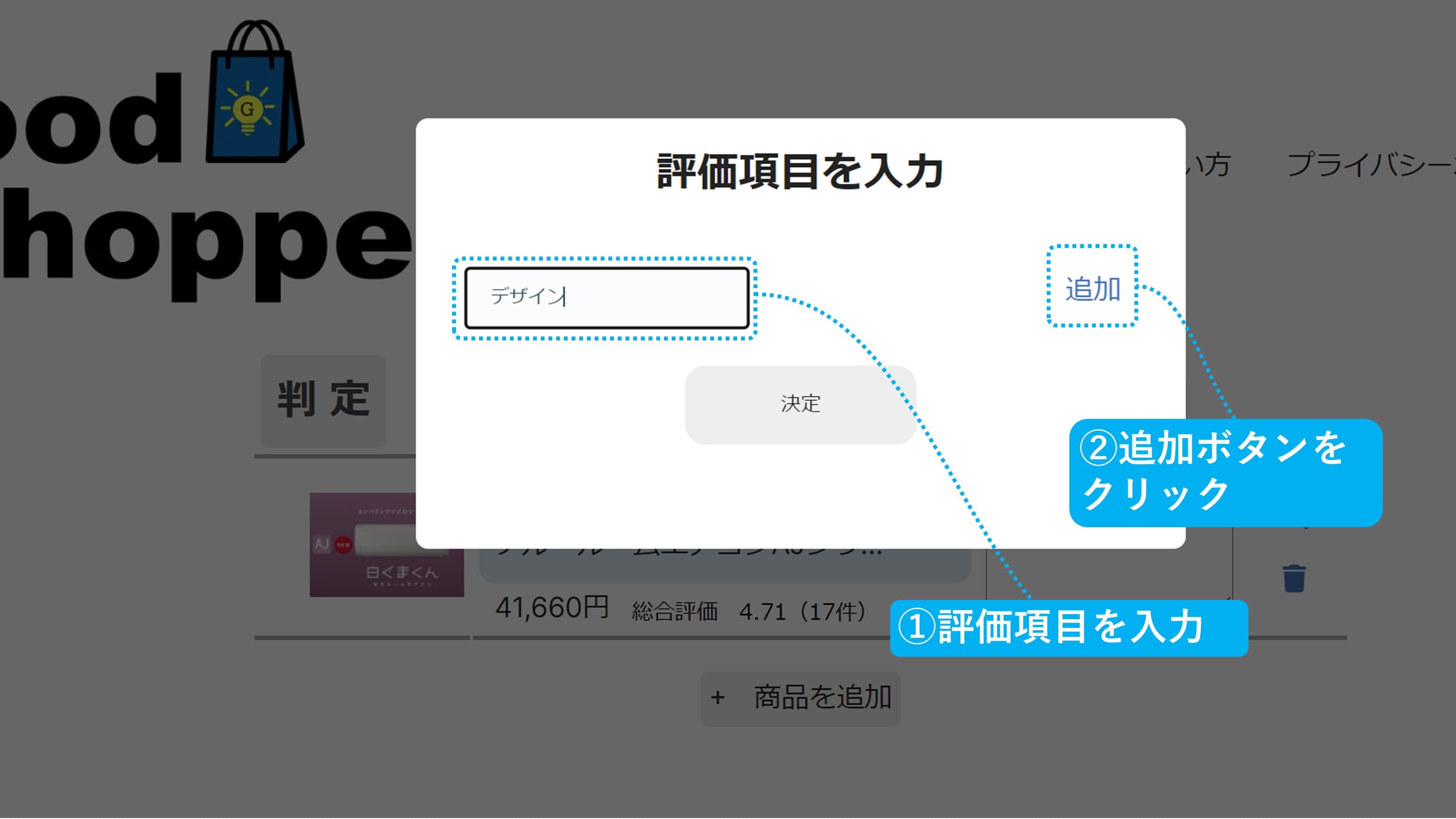Open the 白くまくん product thumbnail

coord(387,544)
